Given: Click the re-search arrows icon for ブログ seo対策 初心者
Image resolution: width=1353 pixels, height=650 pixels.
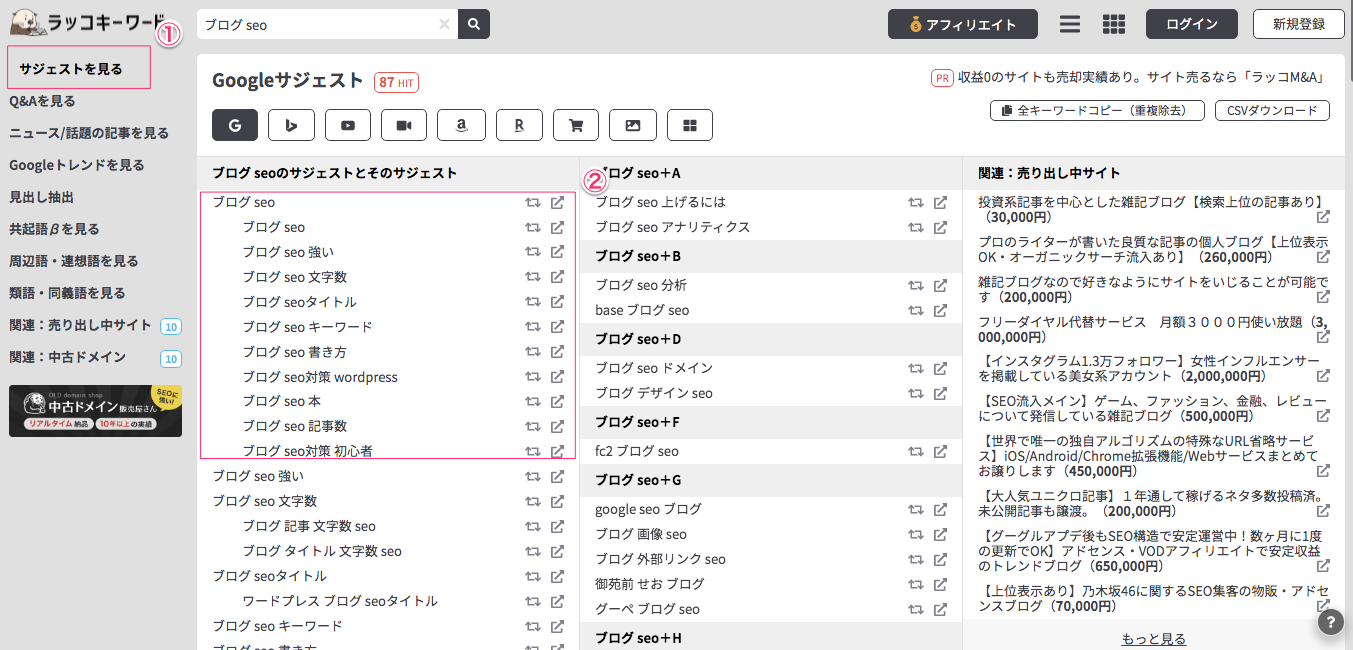Looking at the screenshot, I should 533,452.
